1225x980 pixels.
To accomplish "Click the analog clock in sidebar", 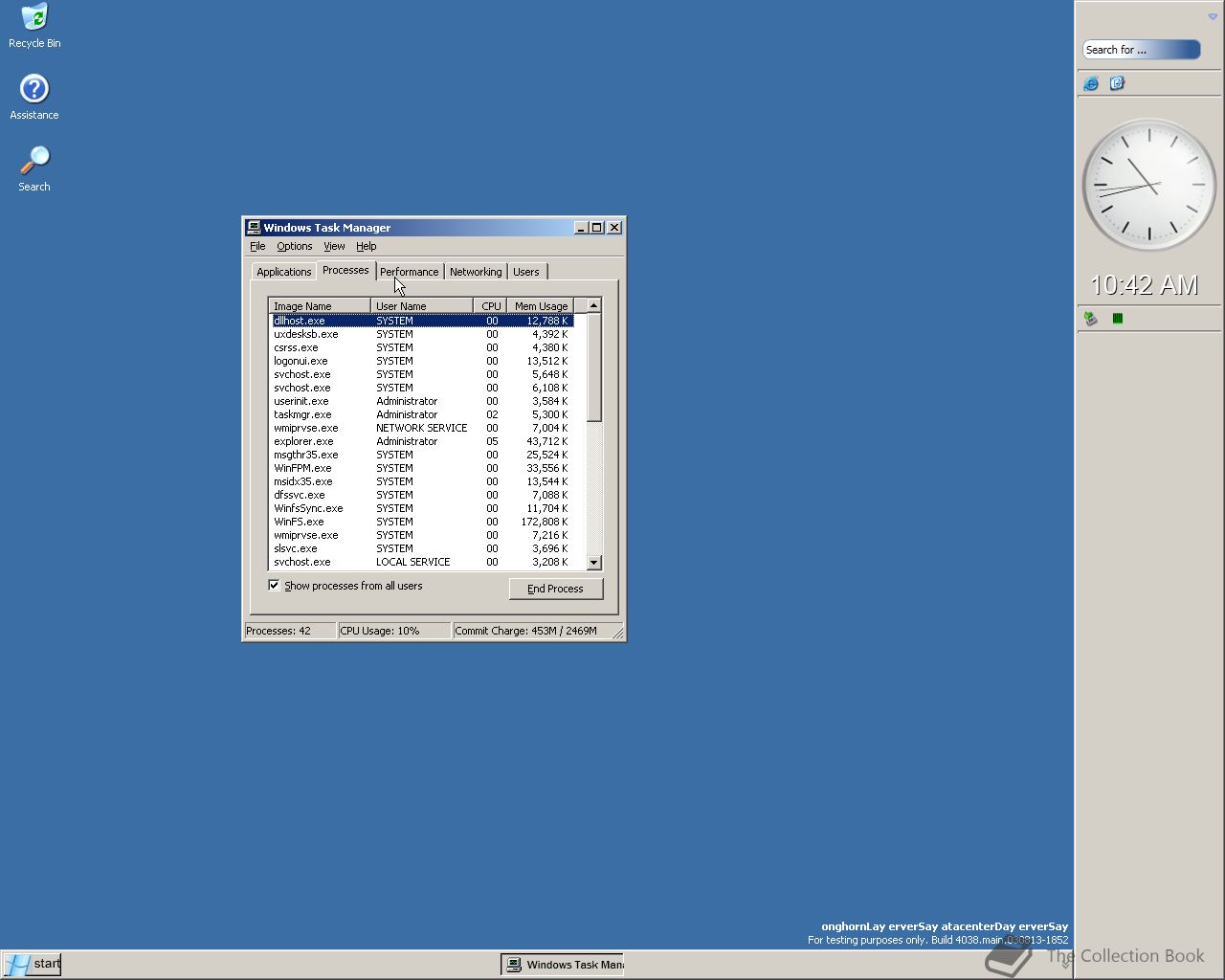I will tap(1148, 185).
